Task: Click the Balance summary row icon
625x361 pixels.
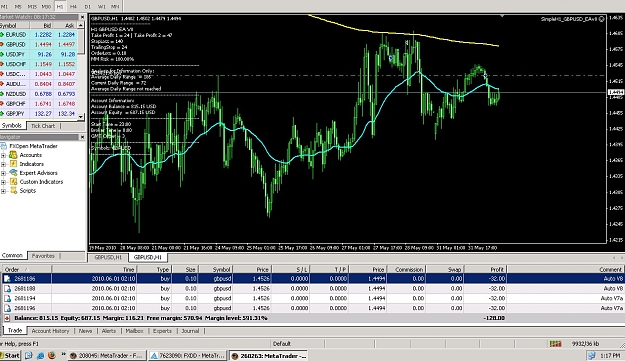Action: (x=8, y=318)
